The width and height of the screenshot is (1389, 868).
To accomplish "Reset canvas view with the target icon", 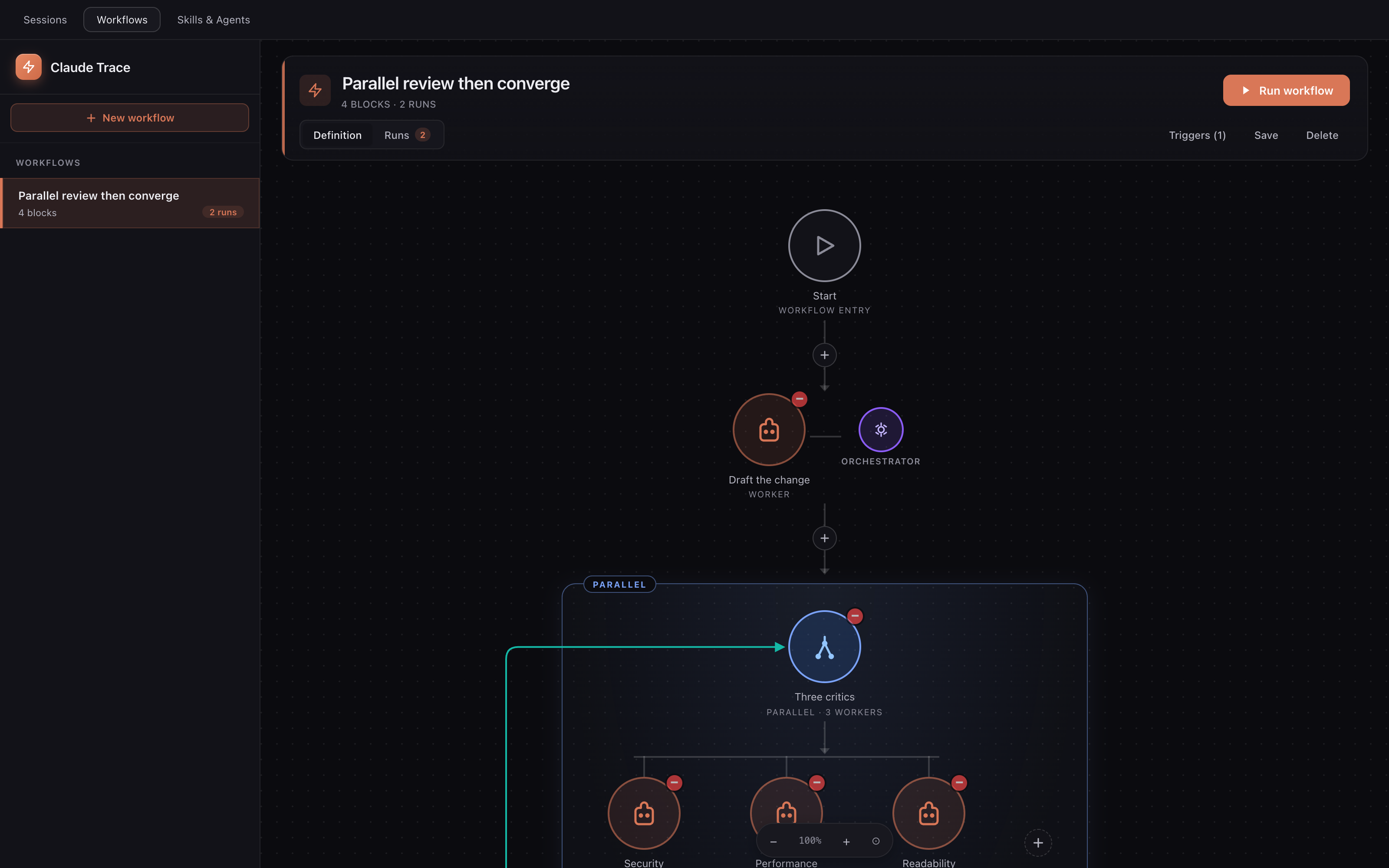I will click(876, 841).
